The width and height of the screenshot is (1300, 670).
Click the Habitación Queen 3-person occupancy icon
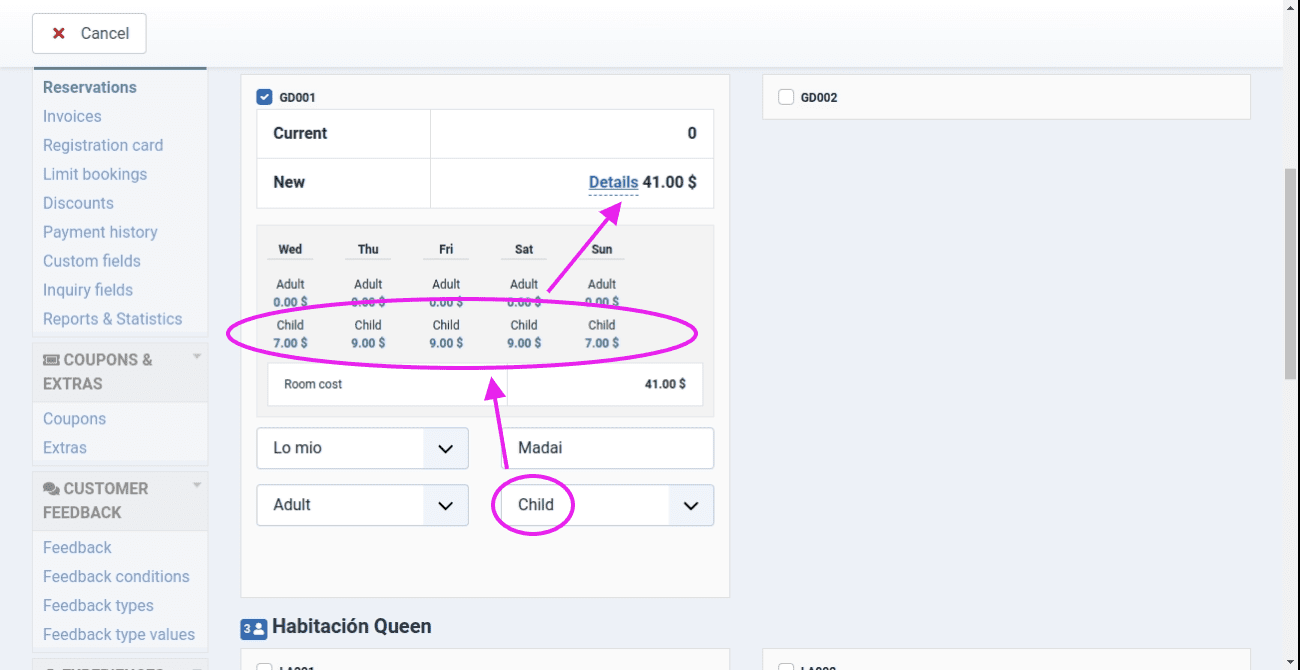pos(253,628)
